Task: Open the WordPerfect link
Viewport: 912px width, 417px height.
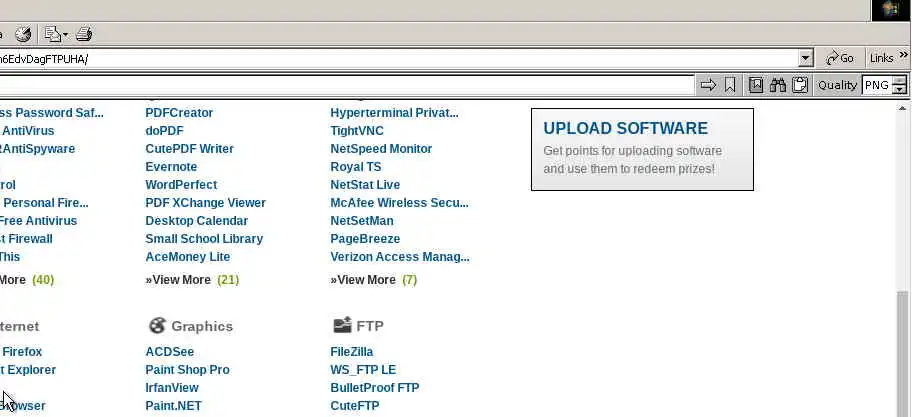Action: [181, 185]
